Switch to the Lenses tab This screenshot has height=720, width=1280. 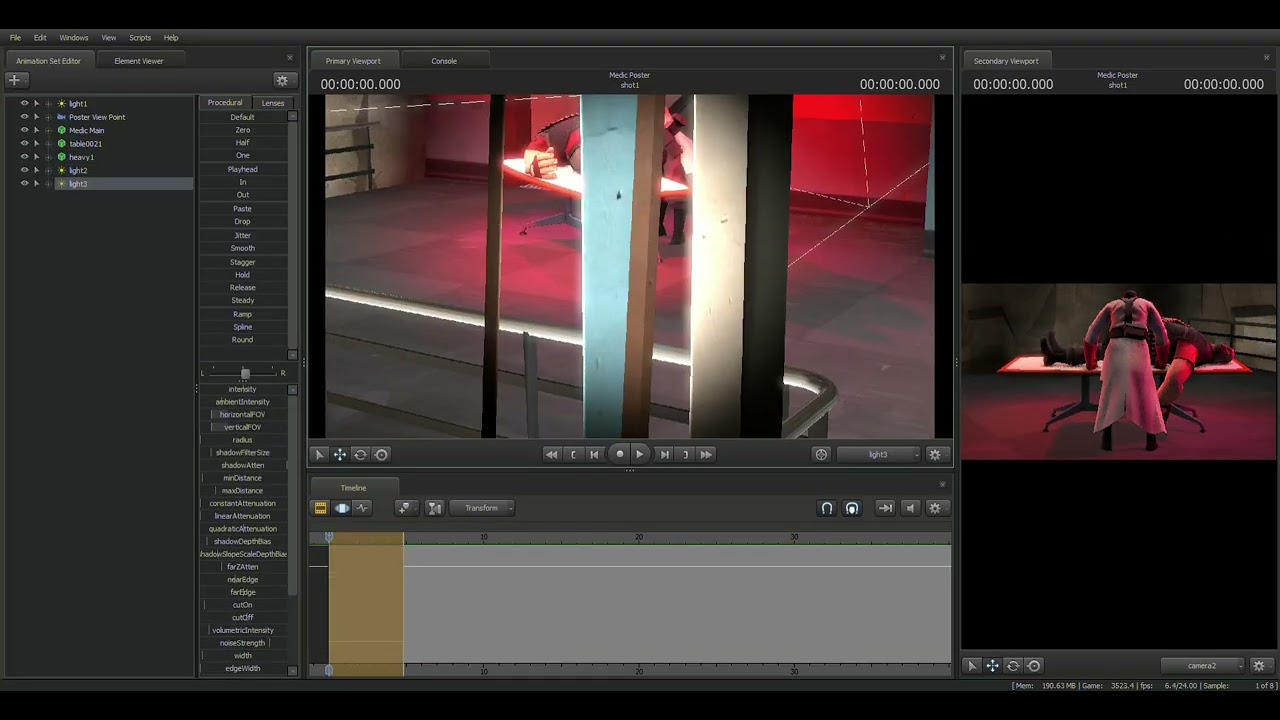(273, 103)
